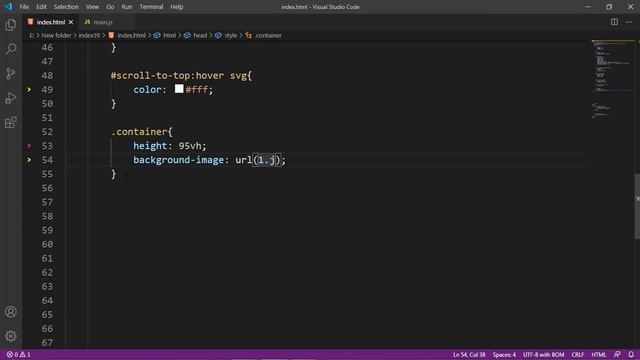The width and height of the screenshot is (640, 360).
Task: Click CRLF end of line setting
Action: coord(578,355)
